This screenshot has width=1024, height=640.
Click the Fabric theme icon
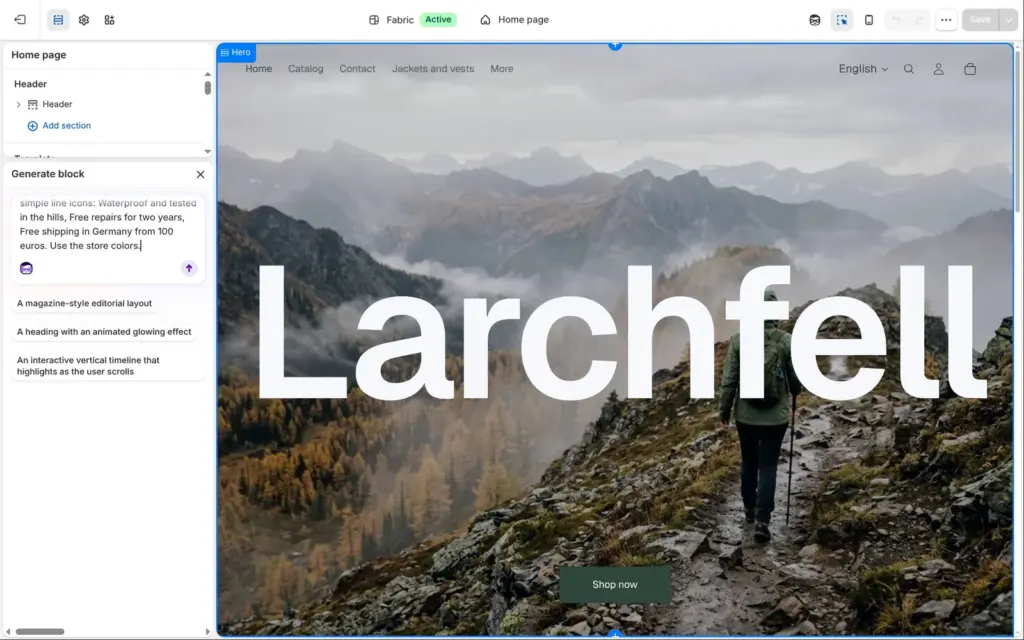coord(374,20)
